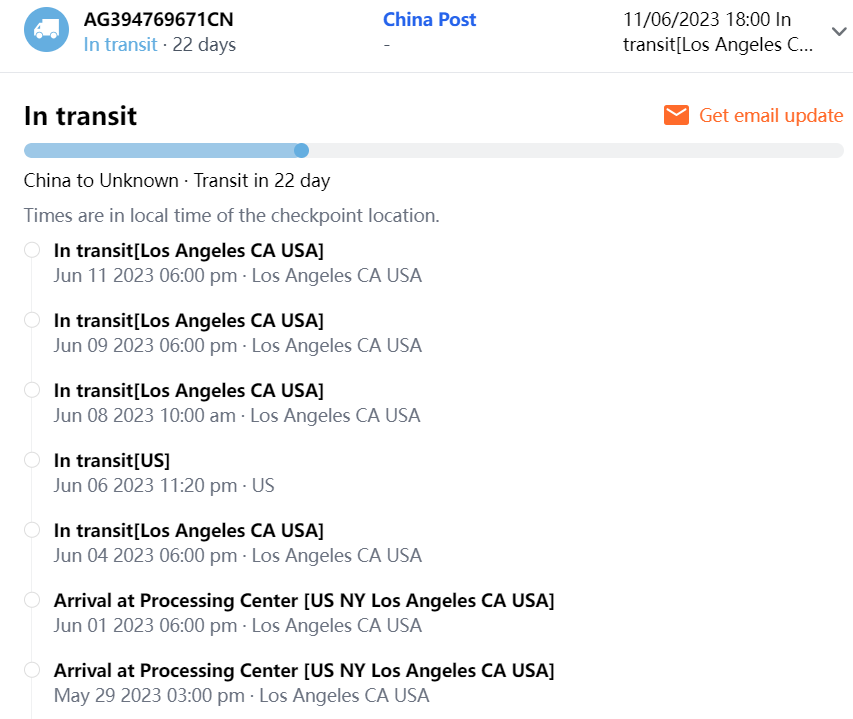This screenshot has width=853, height=719.
Task: Click the In transit[US] checkpoint marker
Action: (32, 460)
